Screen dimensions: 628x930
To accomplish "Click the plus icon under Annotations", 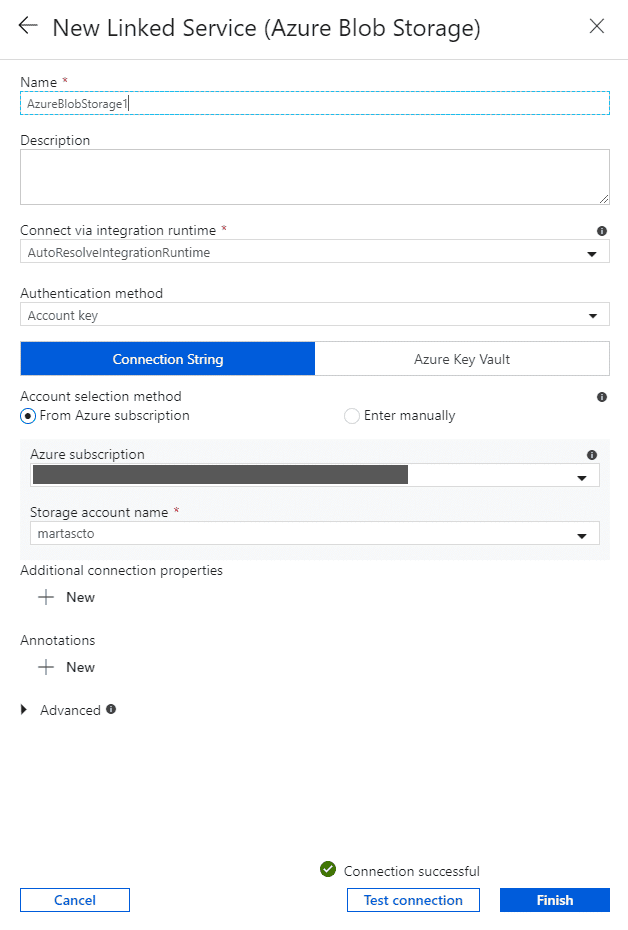I will [x=46, y=667].
